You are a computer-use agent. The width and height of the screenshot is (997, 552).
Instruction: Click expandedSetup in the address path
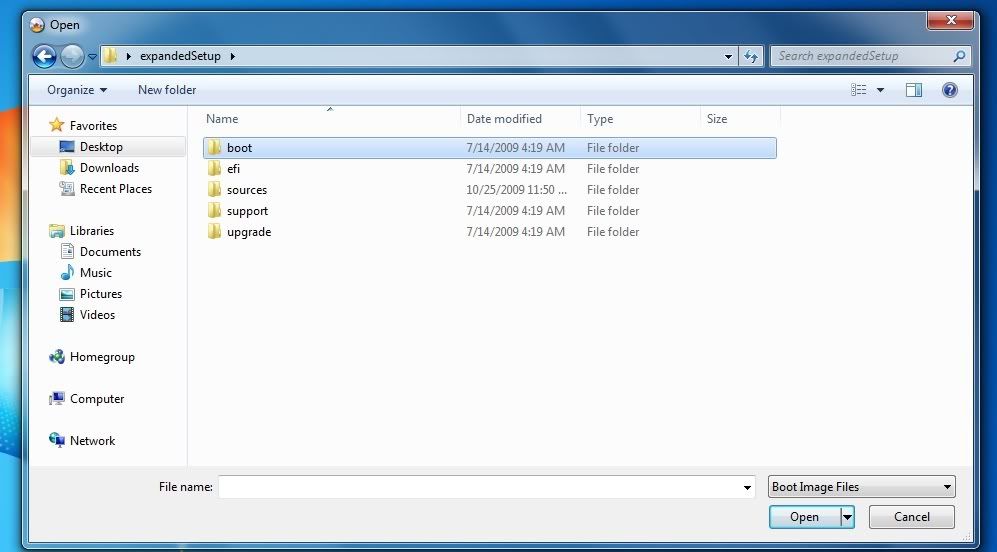point(180,56)
